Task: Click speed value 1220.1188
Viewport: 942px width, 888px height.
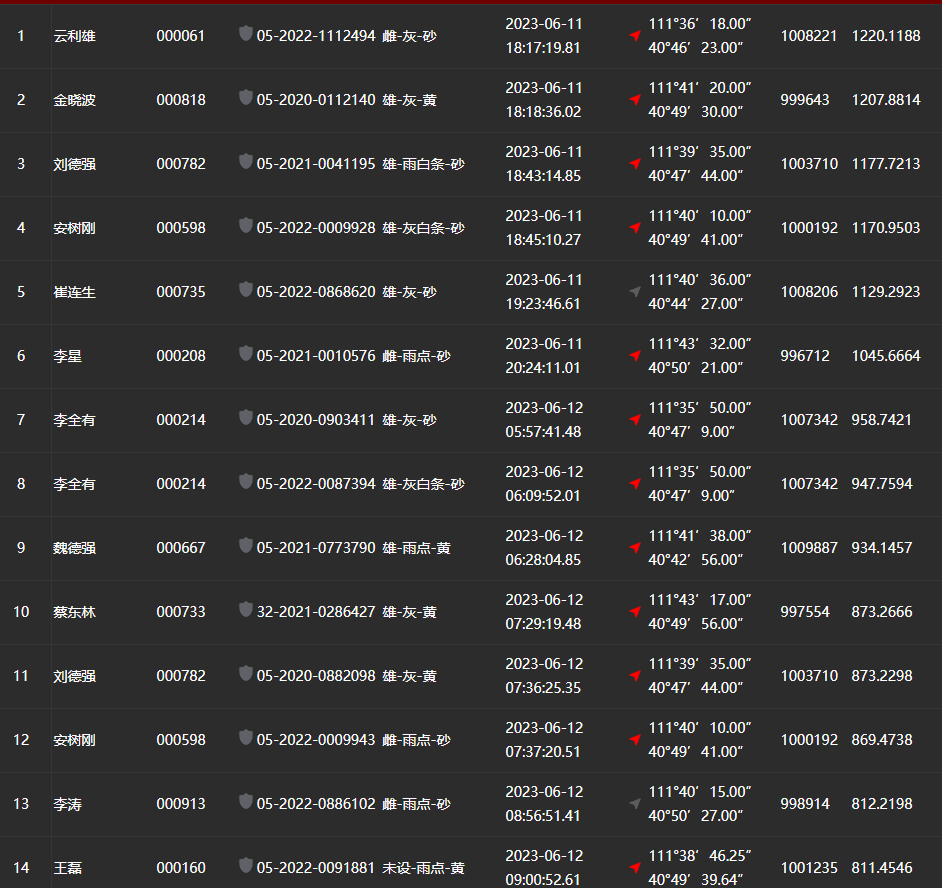Action: pyautogui.click(x=886, y=36)
